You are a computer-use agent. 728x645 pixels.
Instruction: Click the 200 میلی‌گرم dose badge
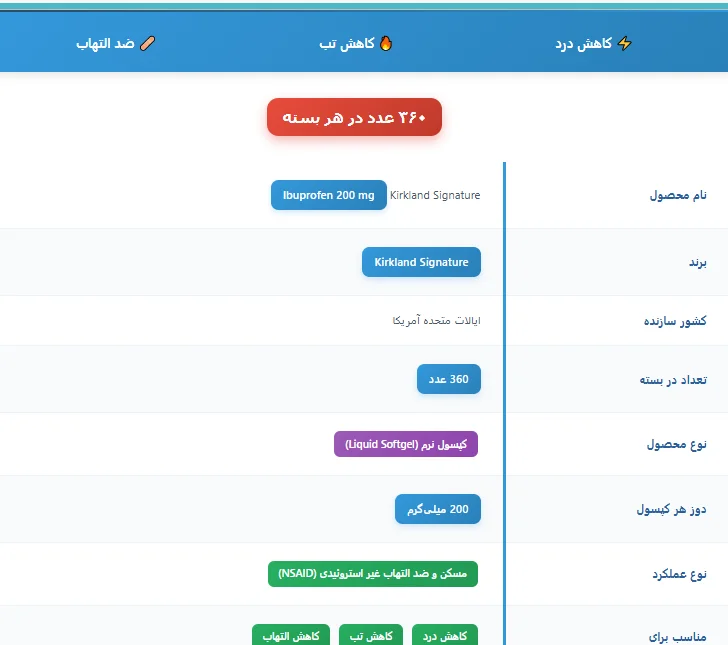tap(438, 509)
